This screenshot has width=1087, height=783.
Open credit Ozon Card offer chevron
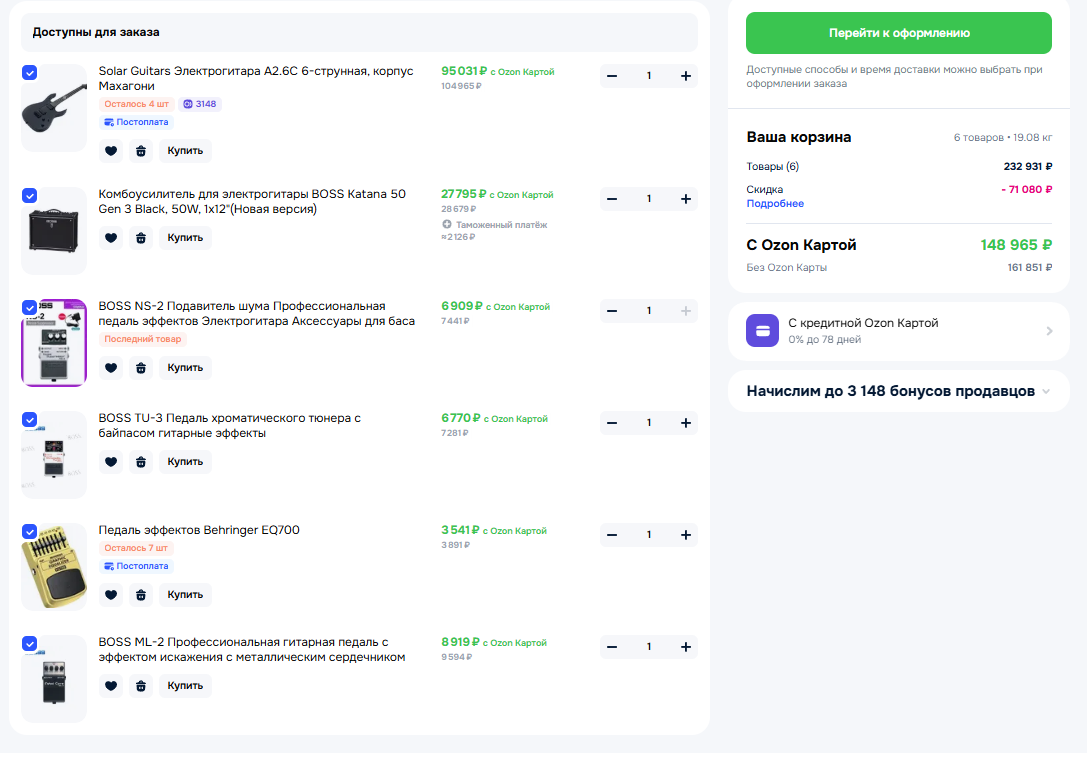tap(1049, 331)
